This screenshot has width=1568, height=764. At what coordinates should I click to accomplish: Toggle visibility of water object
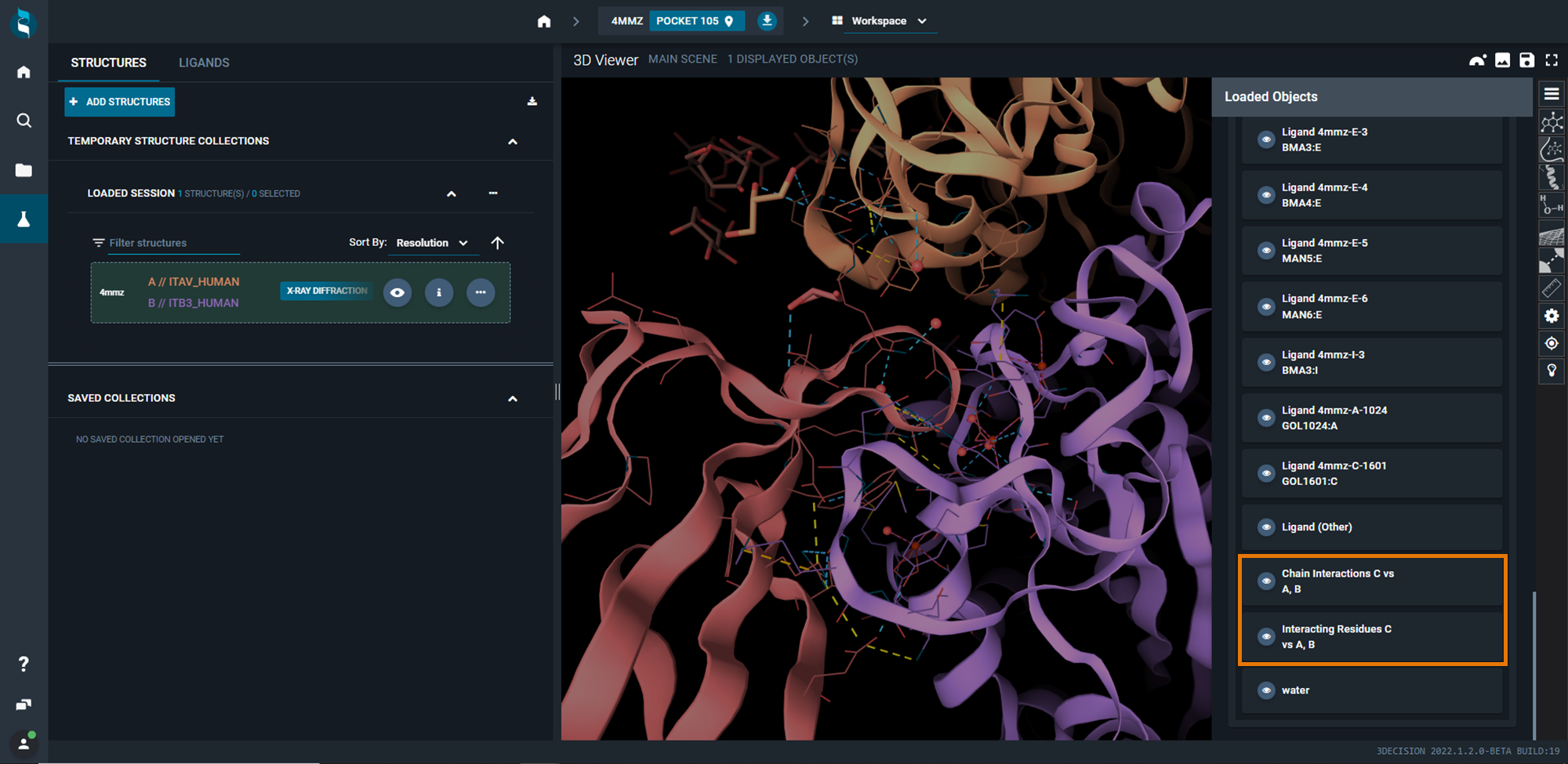tap(1266, 690)
